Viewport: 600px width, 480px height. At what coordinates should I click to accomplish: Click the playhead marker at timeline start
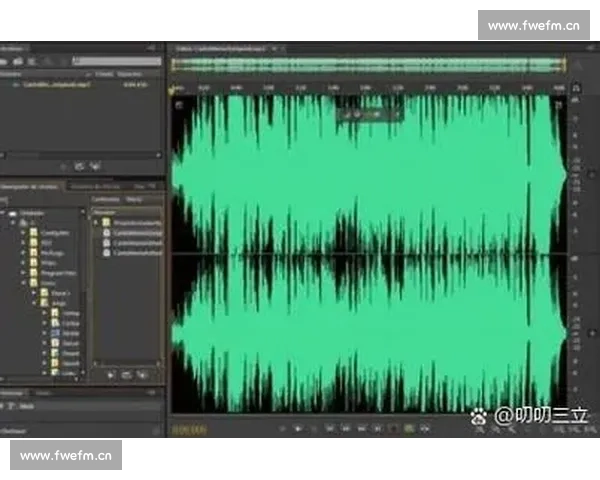[x=174, y=88]
